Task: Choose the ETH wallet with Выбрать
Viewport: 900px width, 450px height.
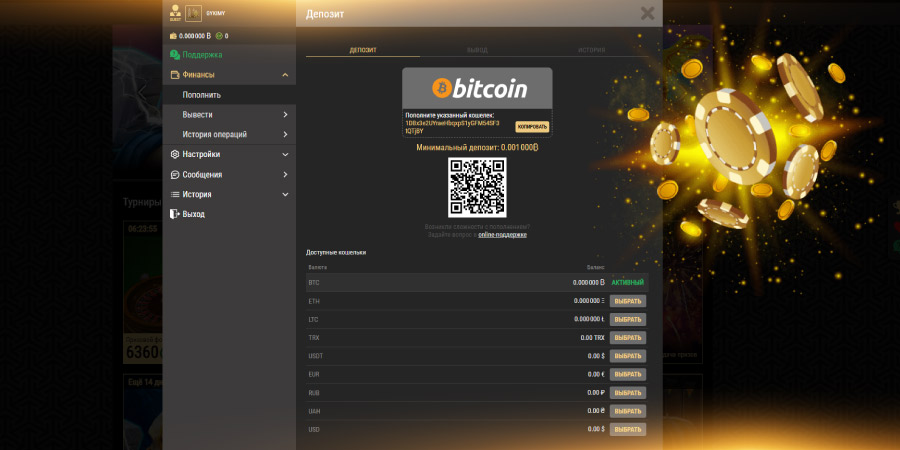Action: pos(627,301)
